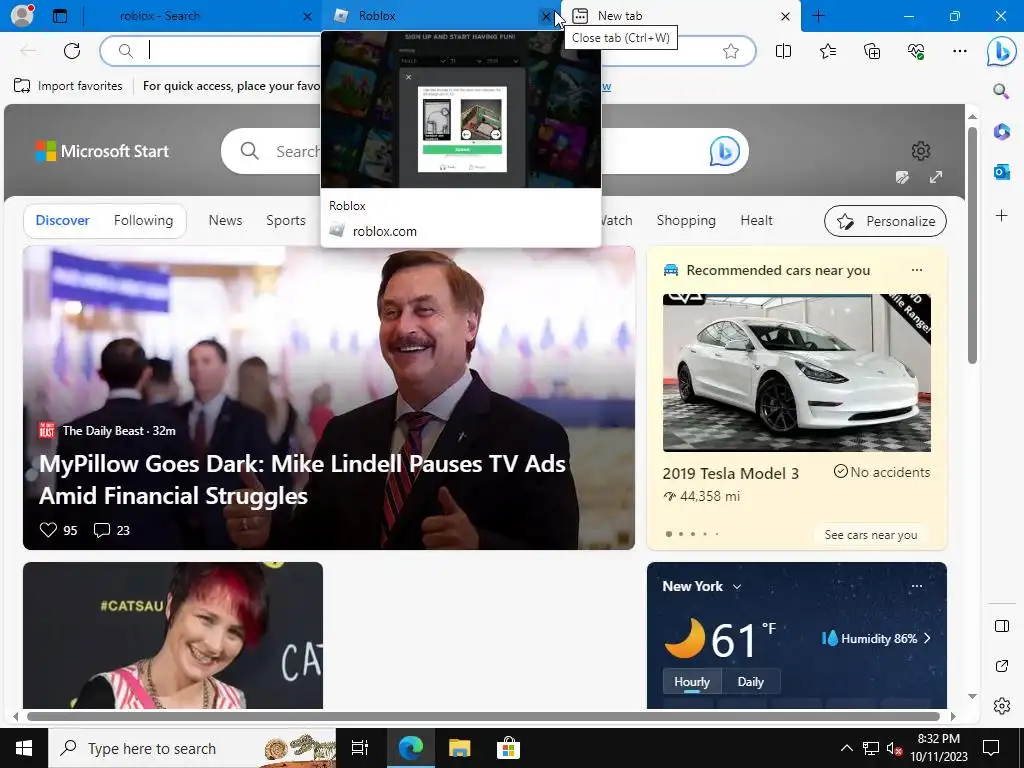Toggle split screen view icon

(783, 51)
